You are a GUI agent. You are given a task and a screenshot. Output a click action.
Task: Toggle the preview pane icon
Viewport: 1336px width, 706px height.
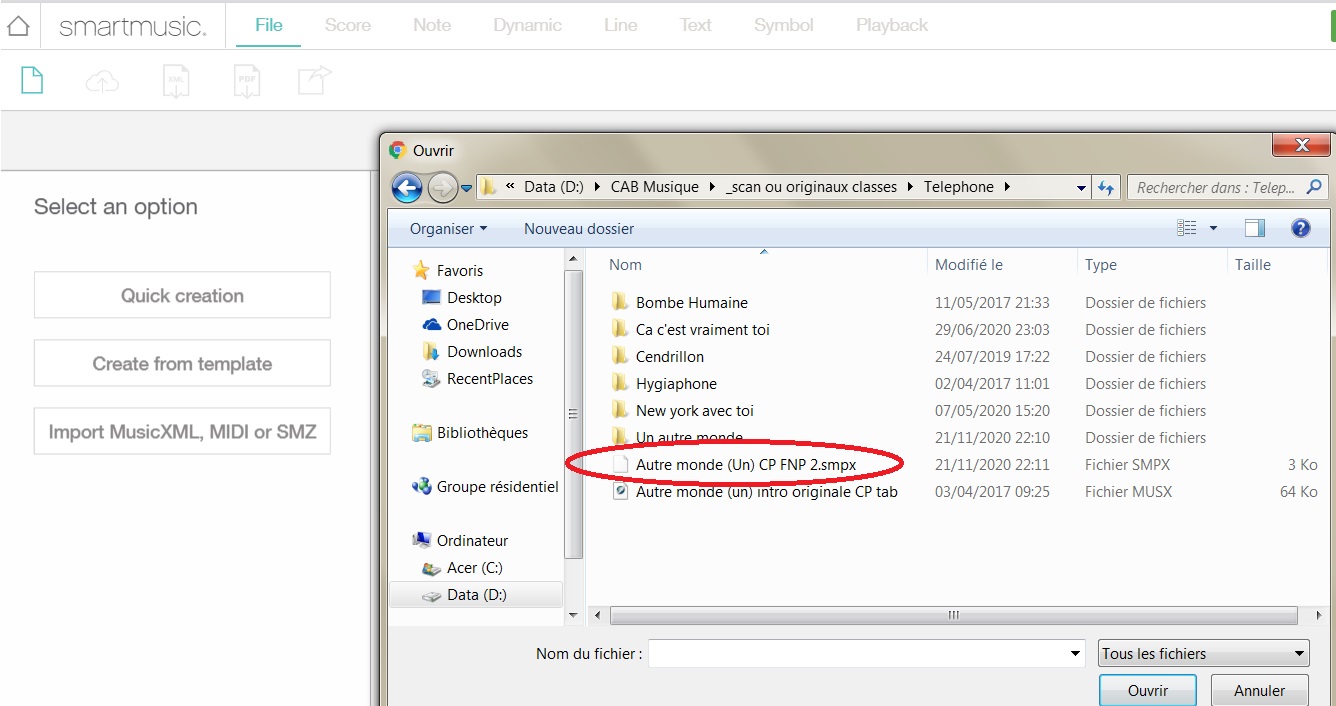click(x=1255, y=229)
